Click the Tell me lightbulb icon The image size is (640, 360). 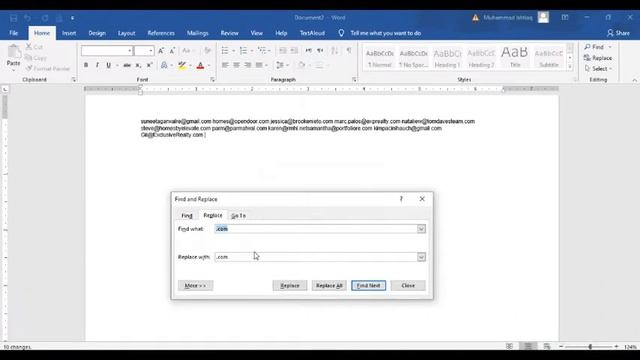coord(341,33)
